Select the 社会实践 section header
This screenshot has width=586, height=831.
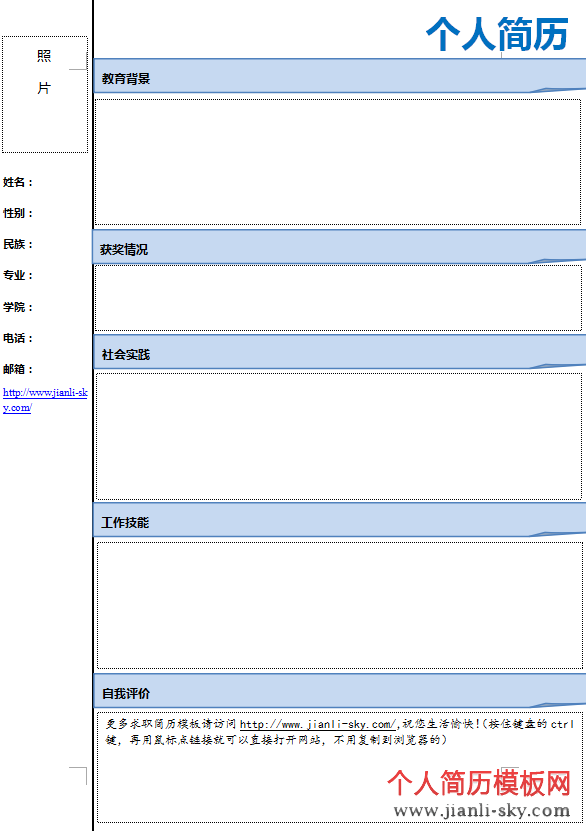(340, 351)
